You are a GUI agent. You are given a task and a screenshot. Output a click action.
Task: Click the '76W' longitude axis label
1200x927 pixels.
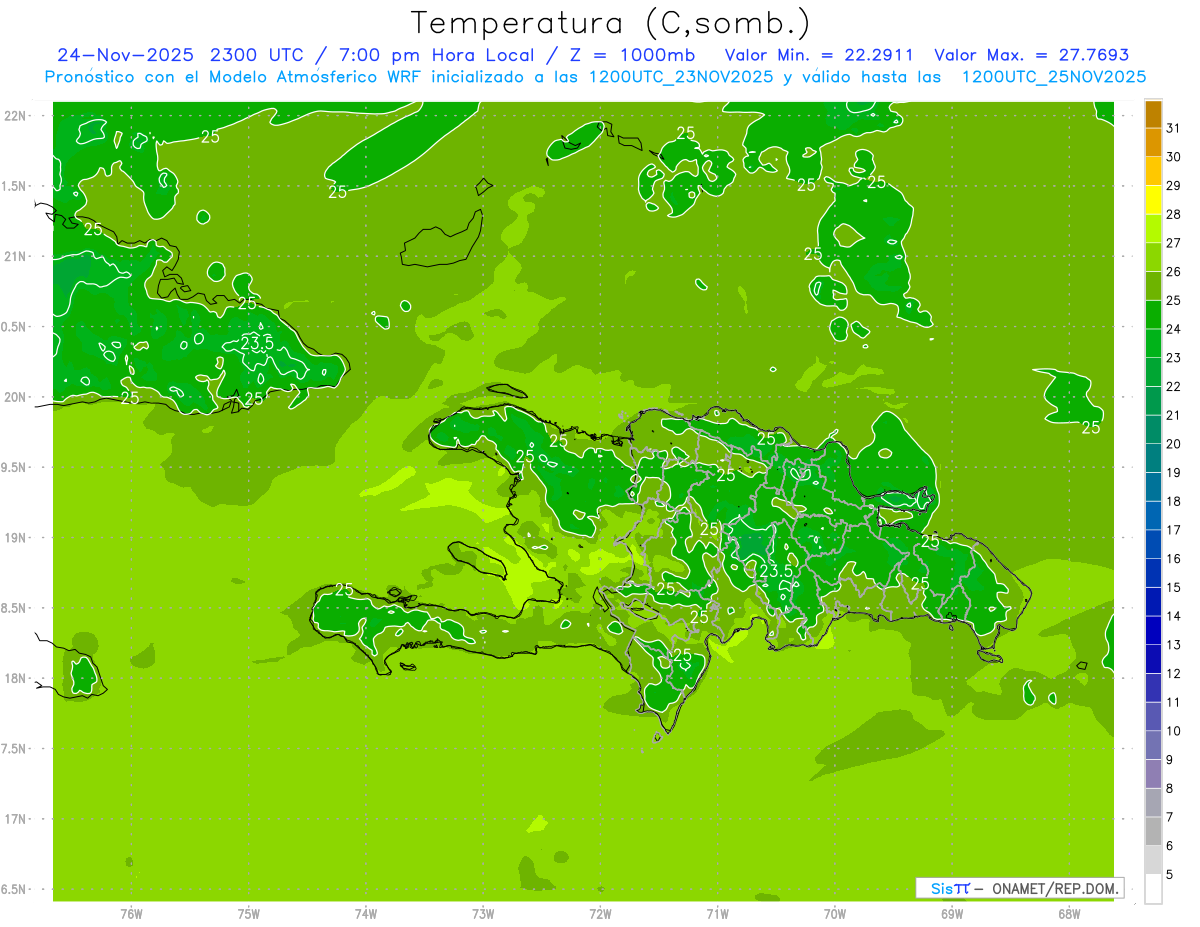[131, 914]
